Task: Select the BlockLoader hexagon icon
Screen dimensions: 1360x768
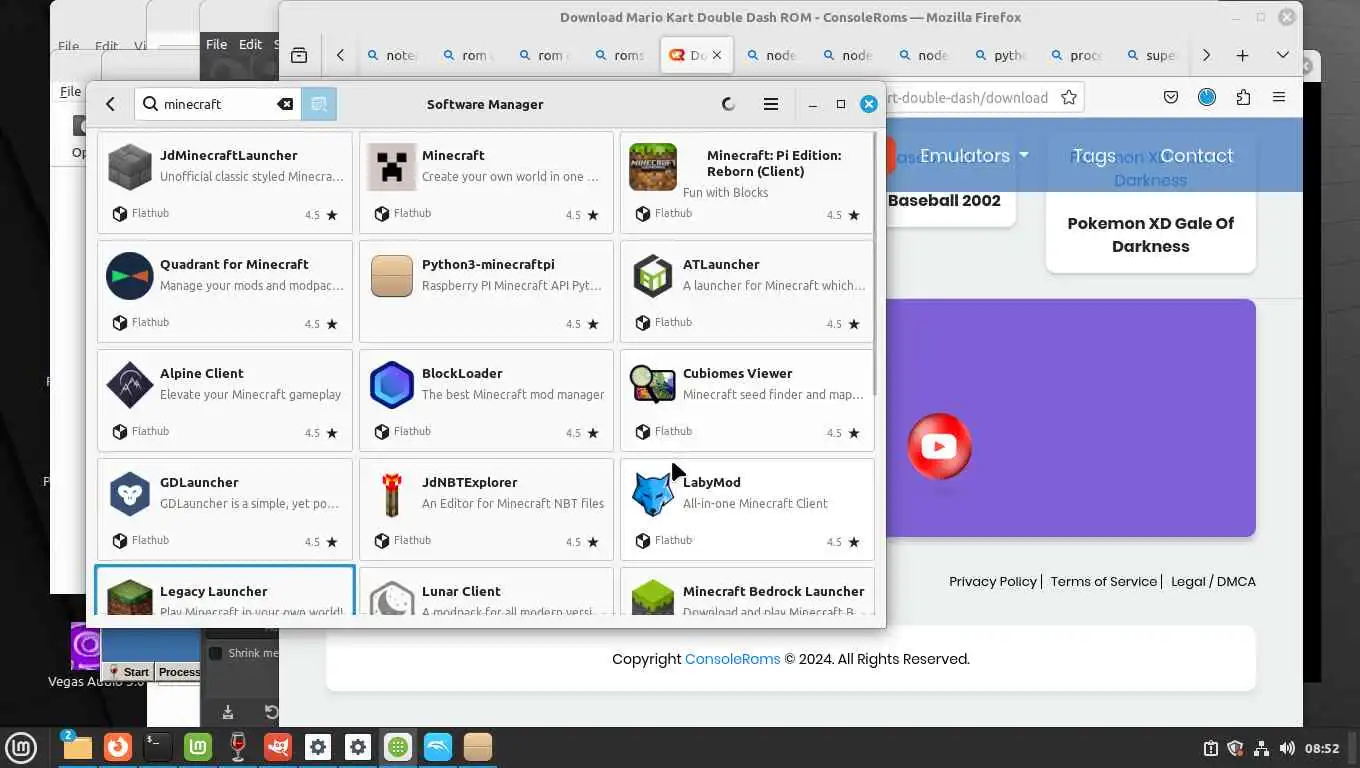Action: point(392,385)
